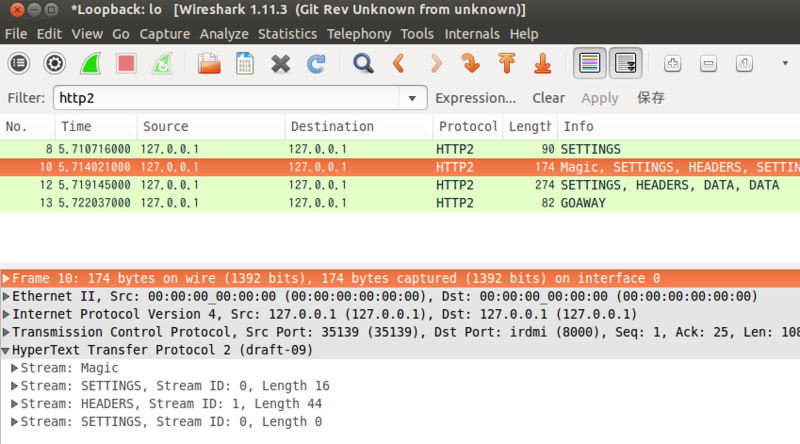Reset zoom to normal size
Screen dimensions: 800x444
744,64
